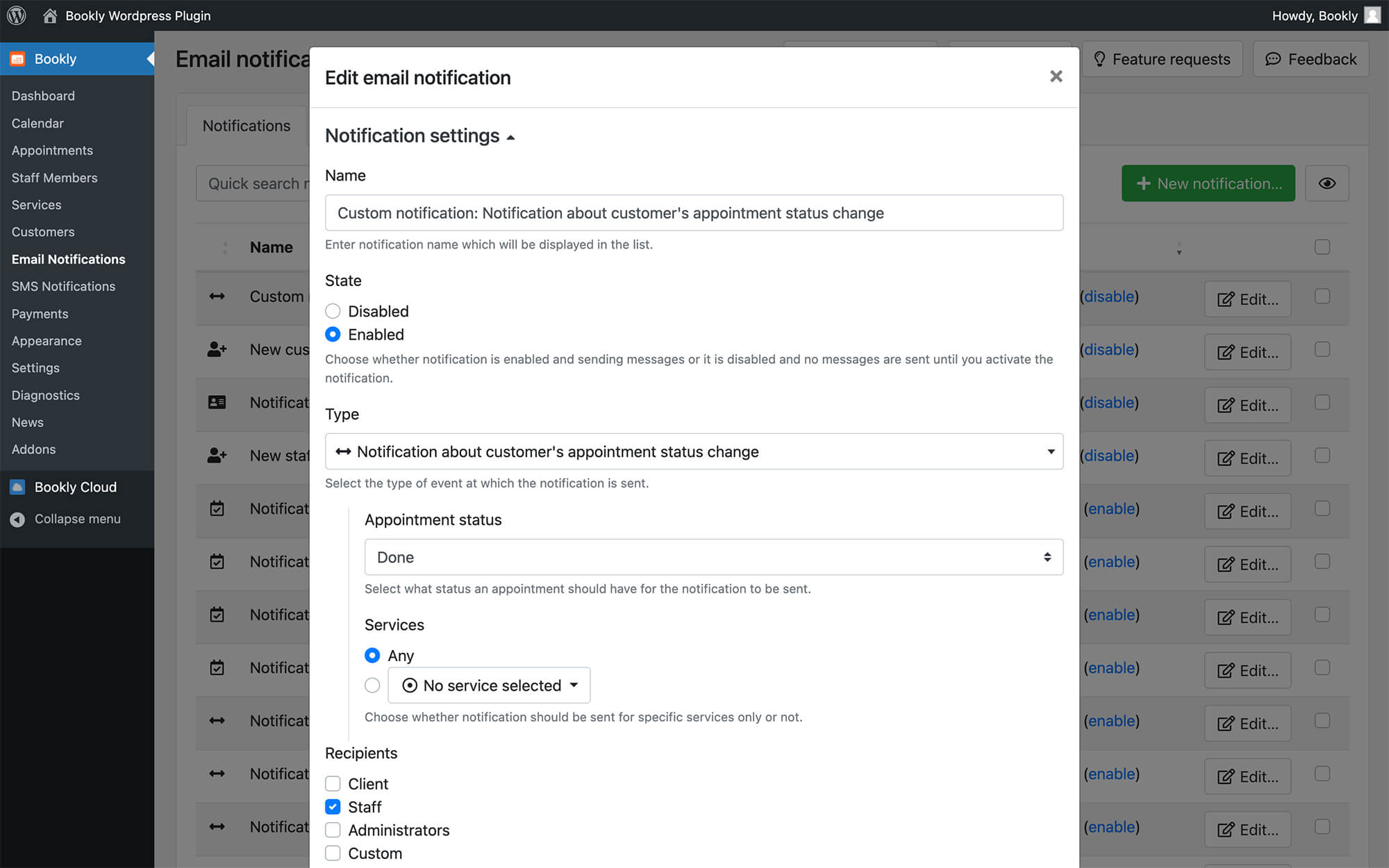
Task: Open the notification Type dropdown
Action: tap(694, 451)
